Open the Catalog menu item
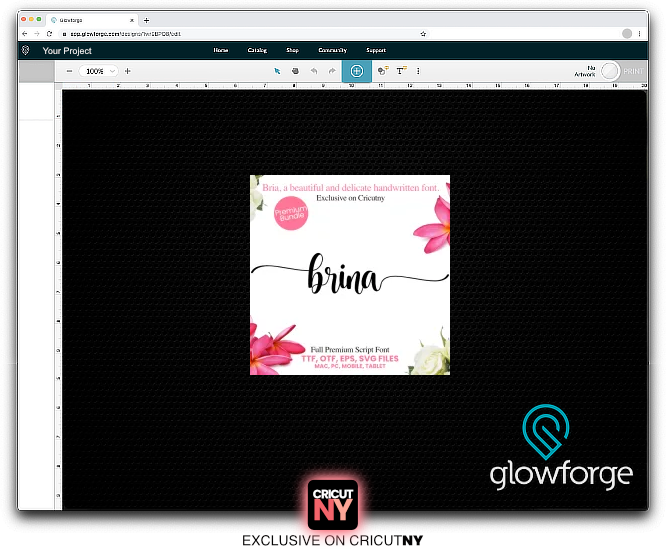This screenshot has height=552, width=666. click(x=257, y=50)
